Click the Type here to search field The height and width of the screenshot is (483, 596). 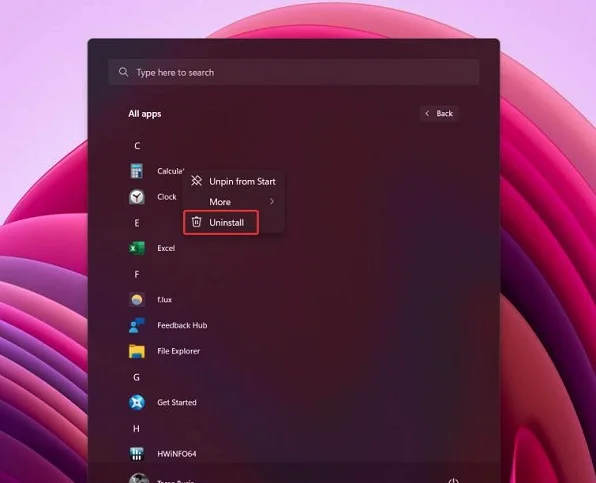(293, 72)
